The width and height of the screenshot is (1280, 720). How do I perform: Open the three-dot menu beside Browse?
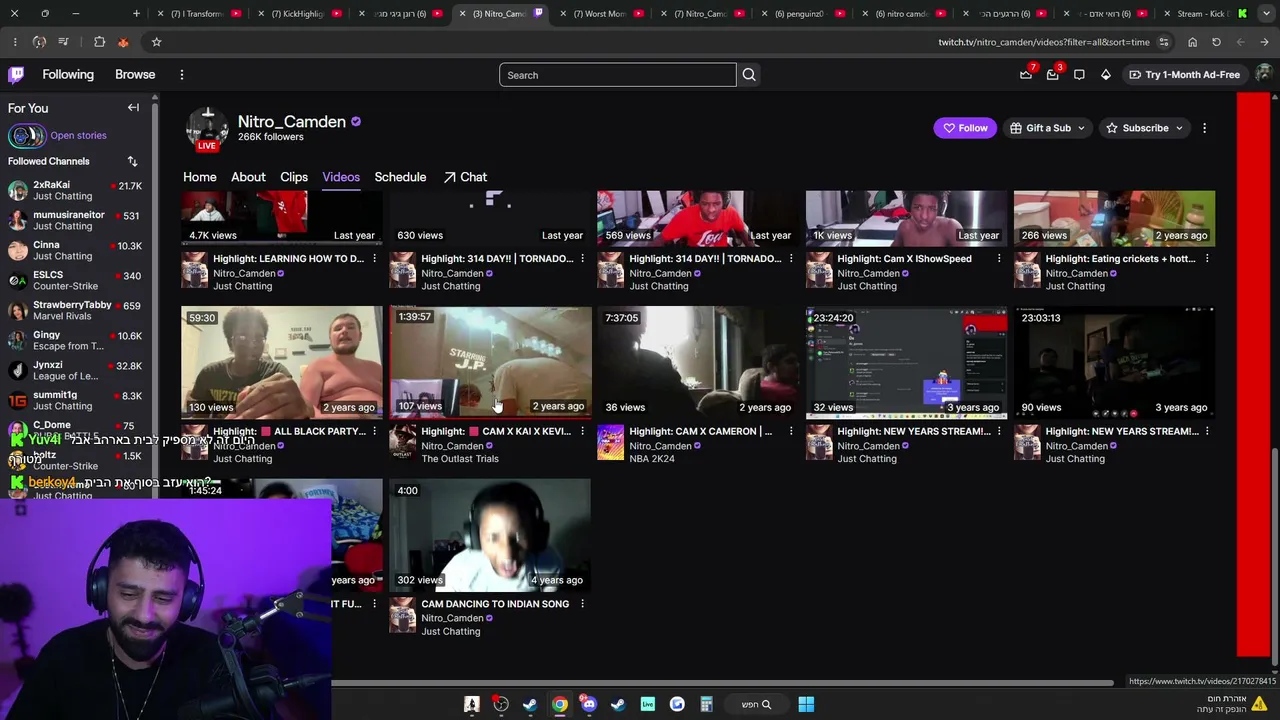[x=182, y=75]
